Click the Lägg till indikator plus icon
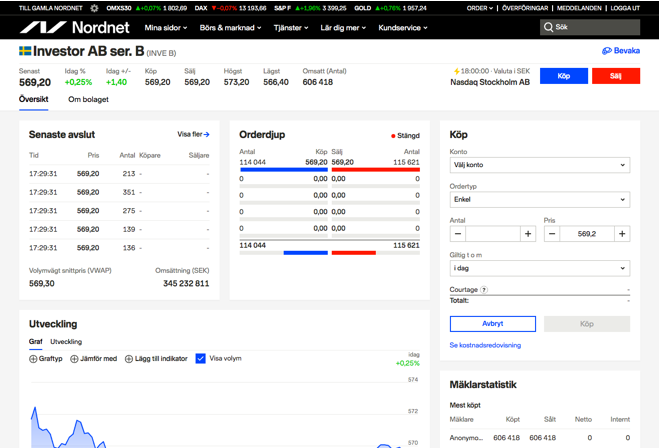 click(x=129, y=359)
